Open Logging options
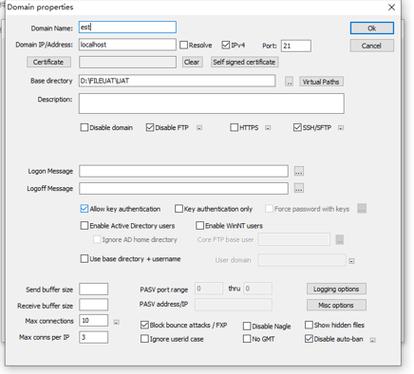Screen dimensions: 414x374 coord(336,289)
